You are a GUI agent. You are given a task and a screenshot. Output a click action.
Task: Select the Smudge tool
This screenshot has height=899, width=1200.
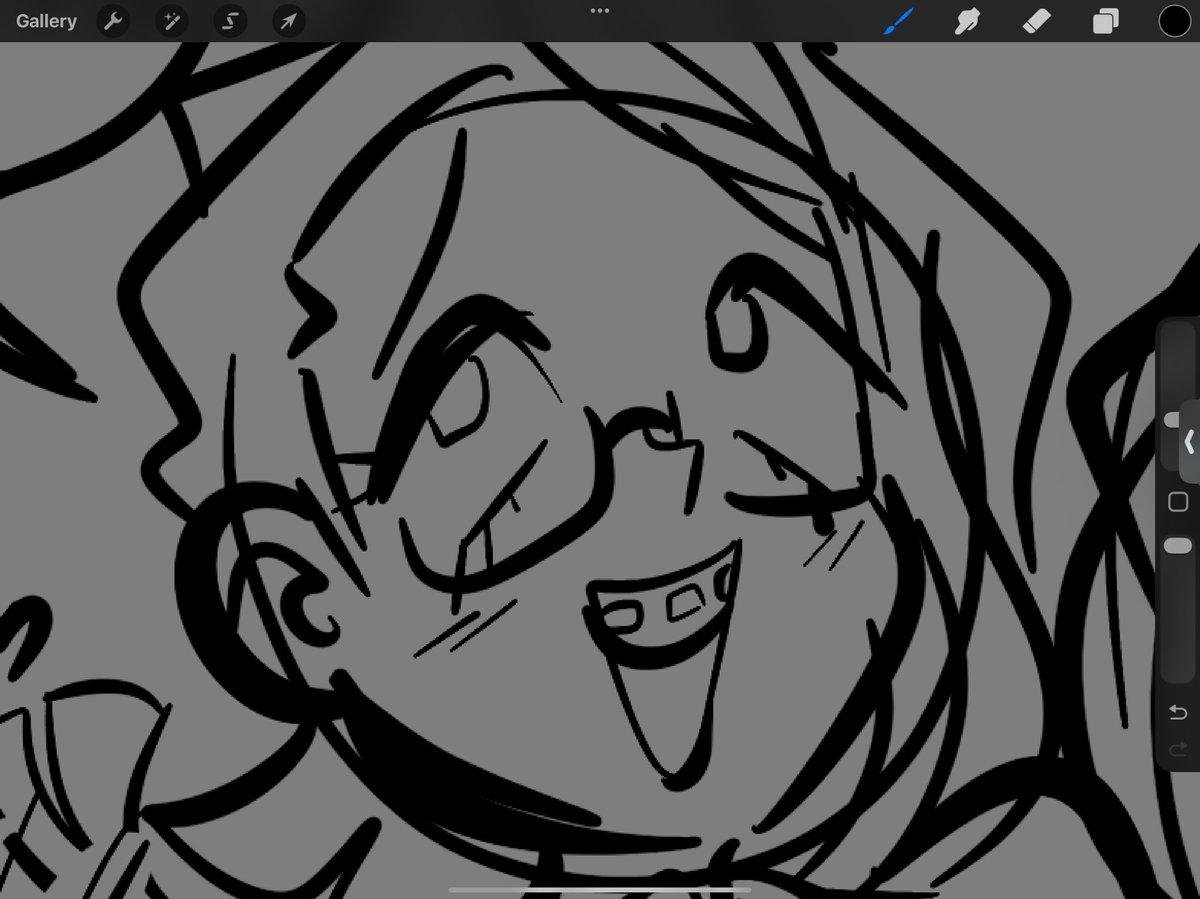click(x=967, y=21)
